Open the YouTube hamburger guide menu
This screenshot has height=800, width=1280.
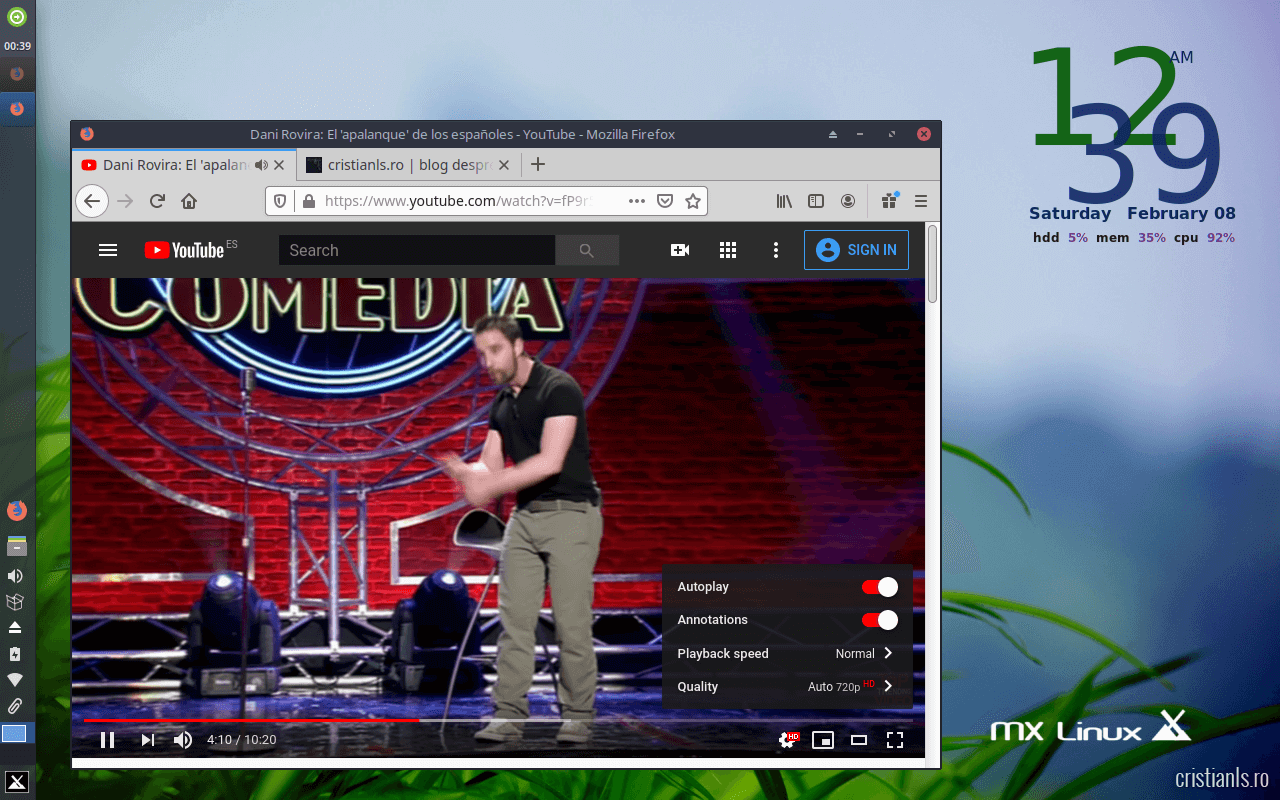pos(108,250)
